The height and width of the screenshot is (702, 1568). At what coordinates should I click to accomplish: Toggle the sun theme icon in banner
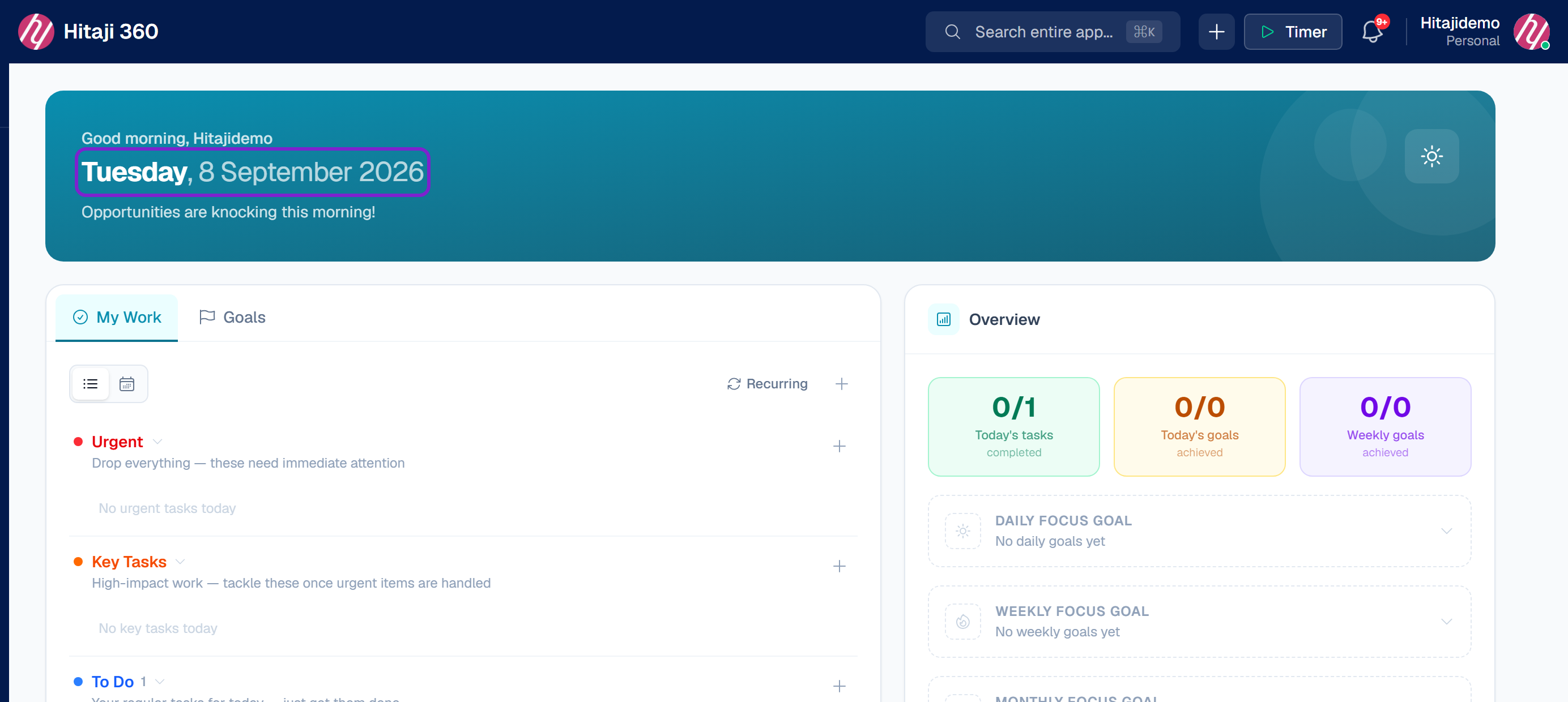[1431, 156]
